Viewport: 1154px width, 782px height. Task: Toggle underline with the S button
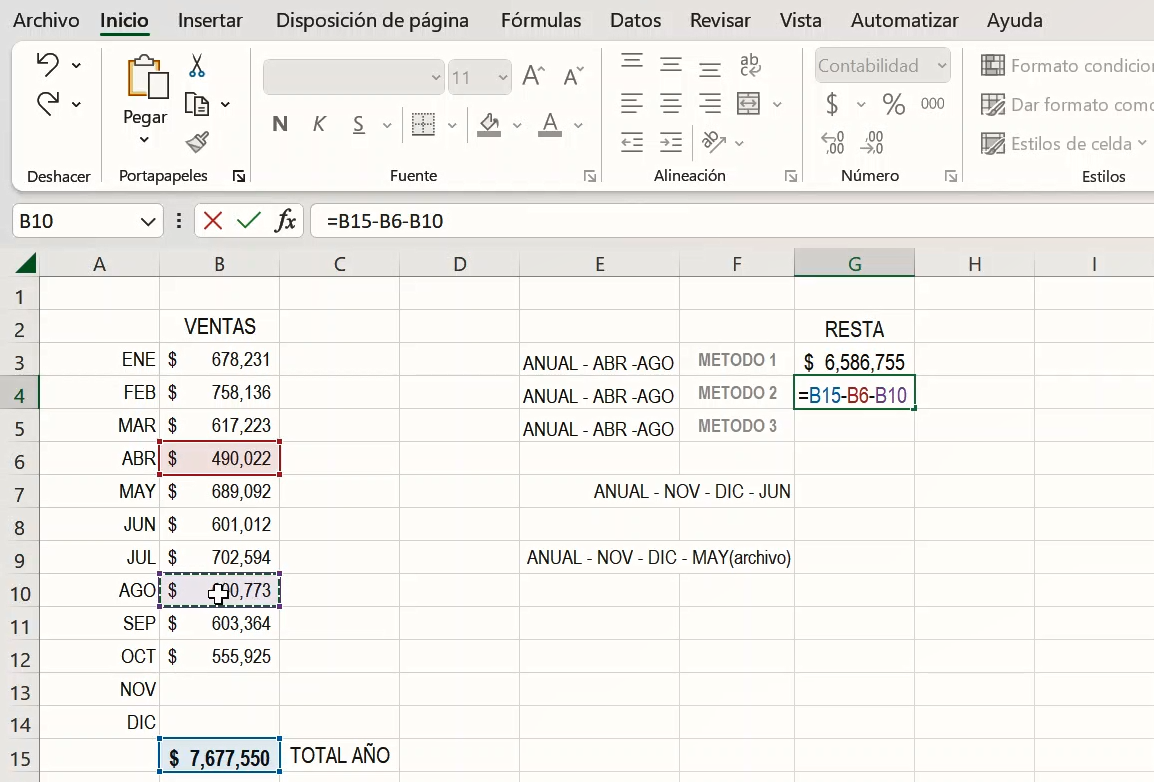[x=357, y=124]
